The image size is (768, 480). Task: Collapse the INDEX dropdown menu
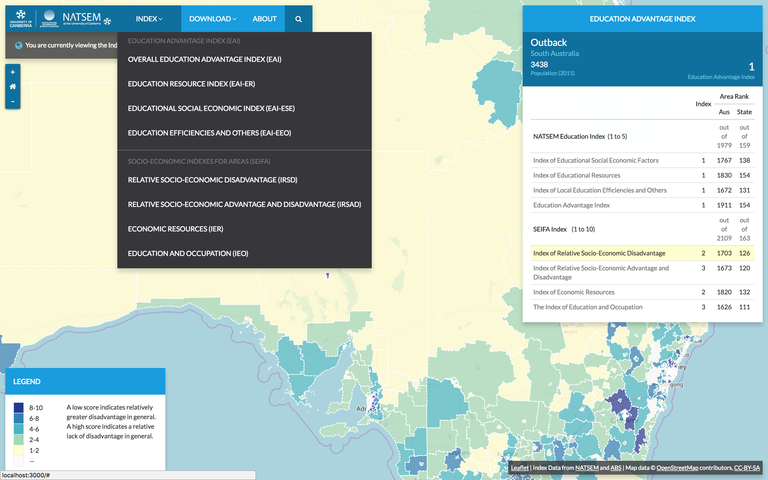pyautogui.click(x=150, y=18)
